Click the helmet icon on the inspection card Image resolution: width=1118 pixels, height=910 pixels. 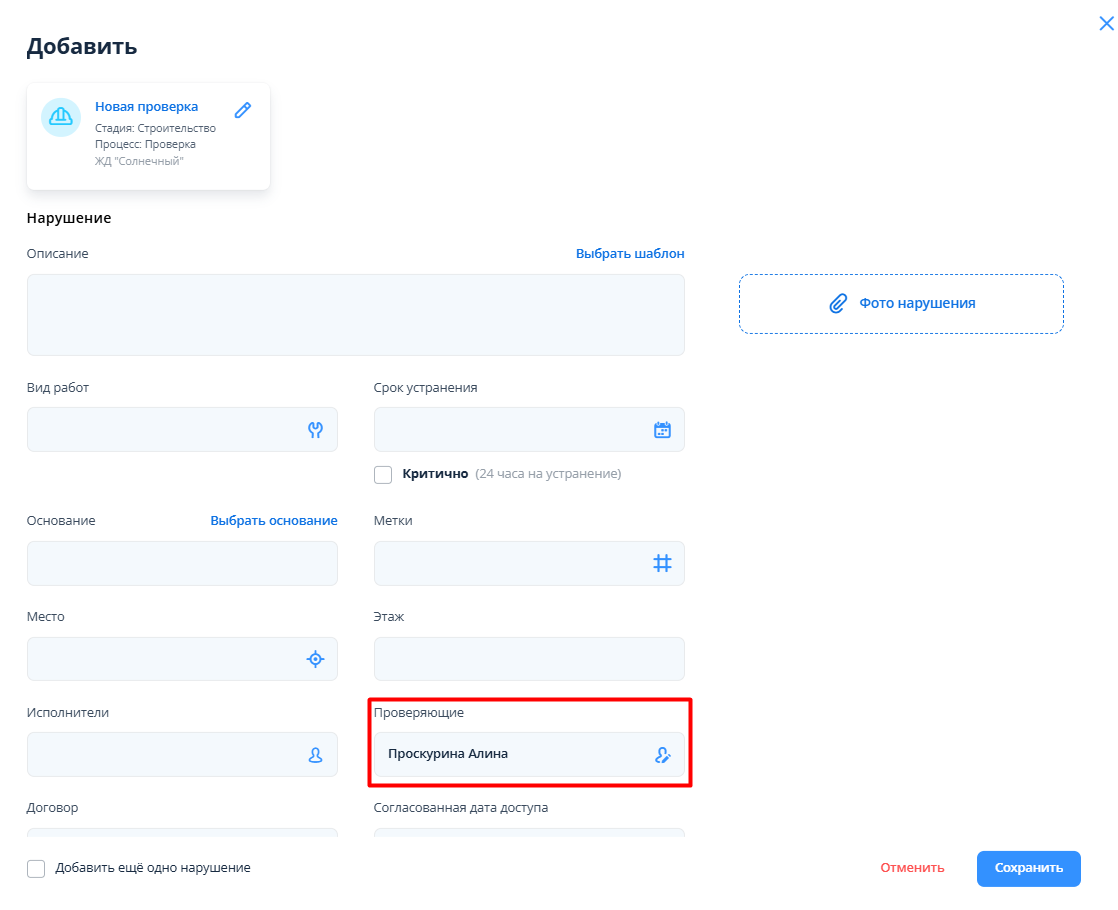(x=61, y=117)
